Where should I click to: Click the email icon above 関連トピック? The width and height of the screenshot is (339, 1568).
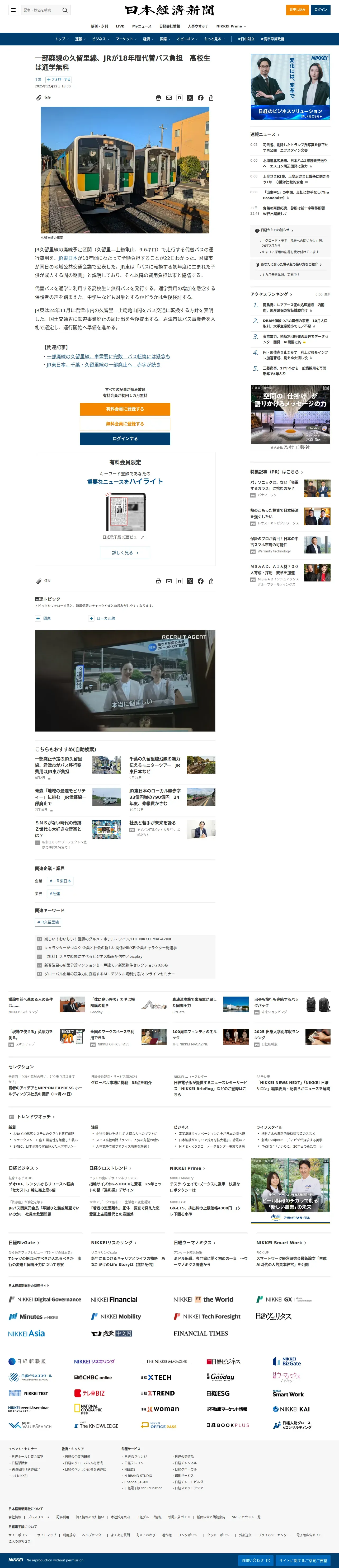pyautogui.click(x=169, y=581)
